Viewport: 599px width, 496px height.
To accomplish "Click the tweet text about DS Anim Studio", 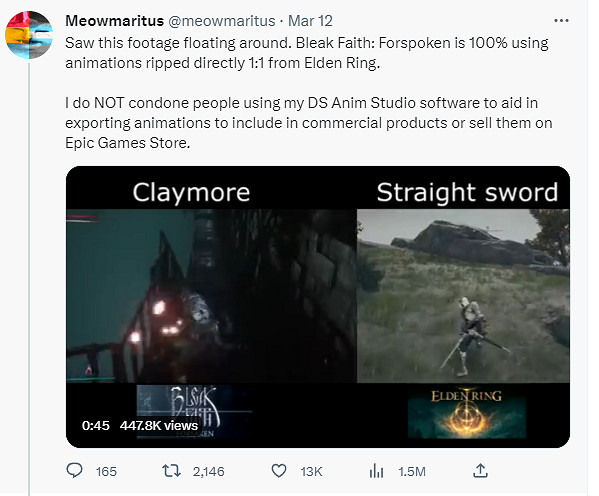I will pos(309,123).
